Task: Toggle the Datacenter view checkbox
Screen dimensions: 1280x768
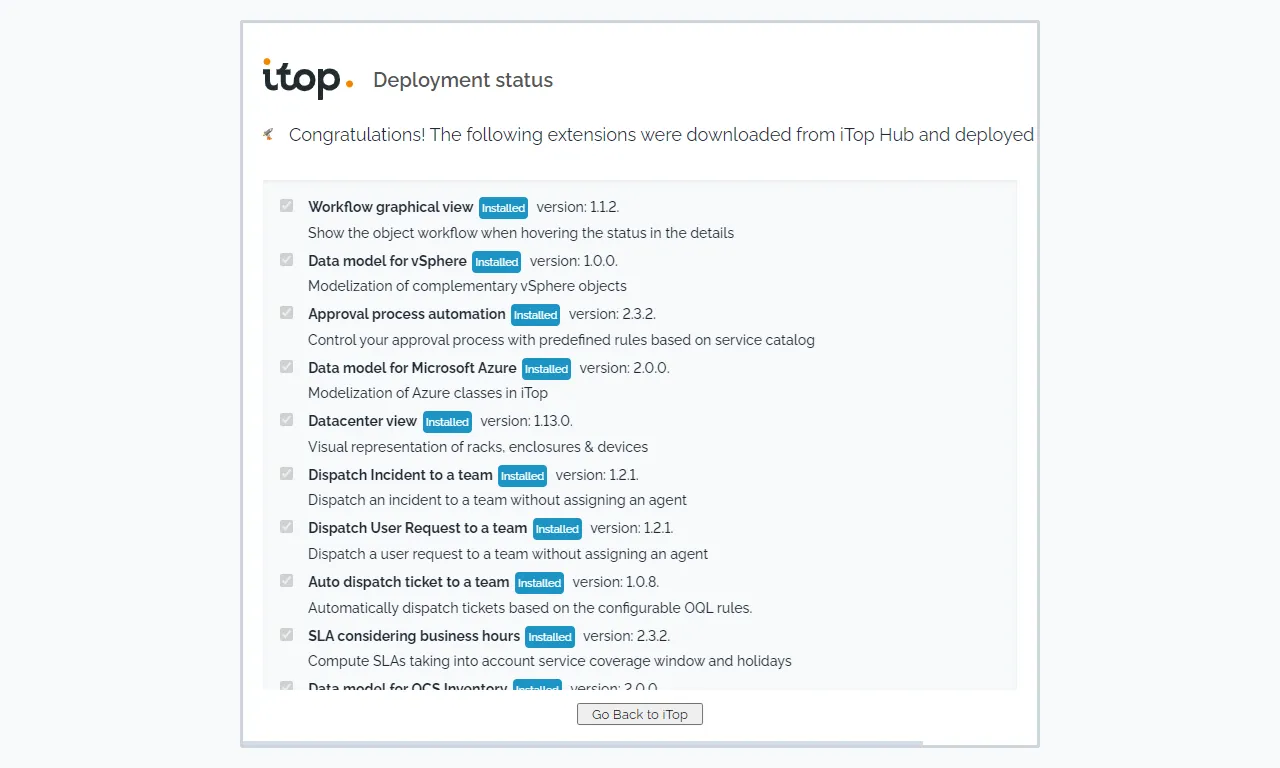Action: [x=287, y=420]
